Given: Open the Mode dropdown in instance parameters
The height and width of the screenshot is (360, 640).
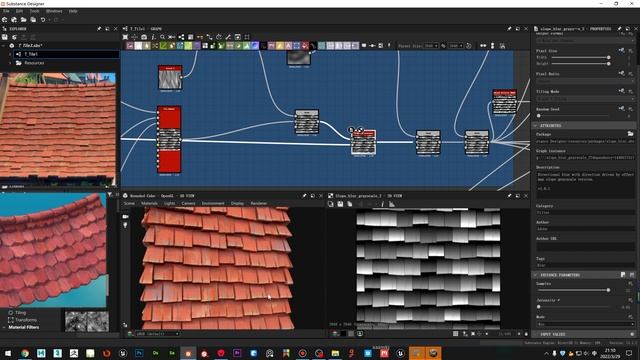Looking at the screenshot, I should [584, 324].
